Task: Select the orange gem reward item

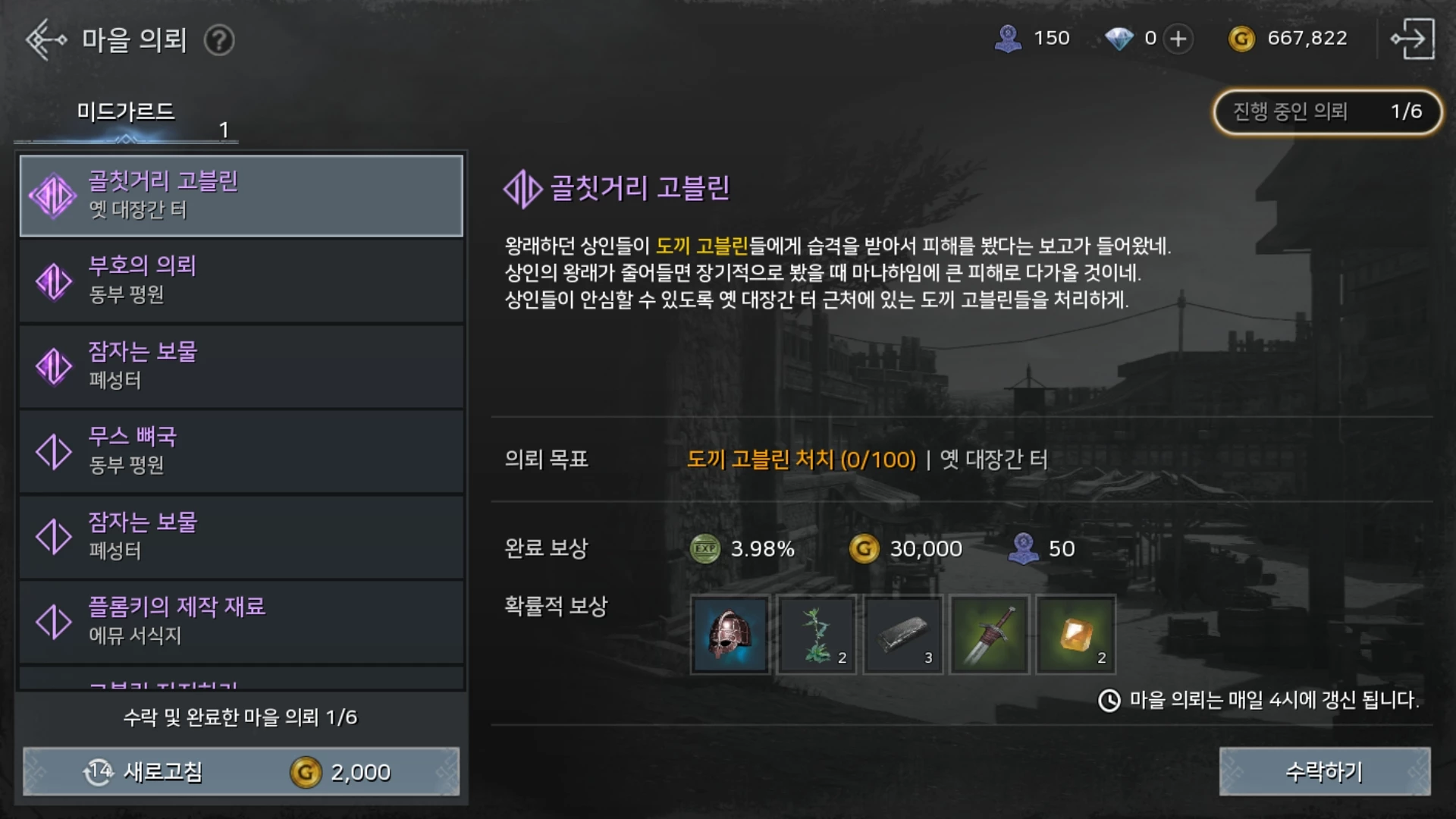Action: (1076, 634)
